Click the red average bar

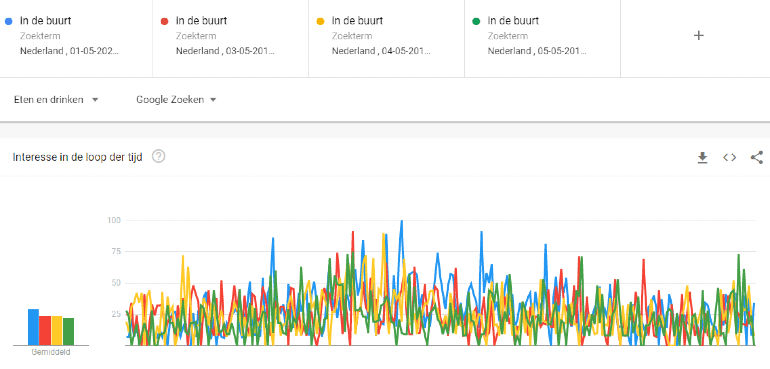coord(45,330)
